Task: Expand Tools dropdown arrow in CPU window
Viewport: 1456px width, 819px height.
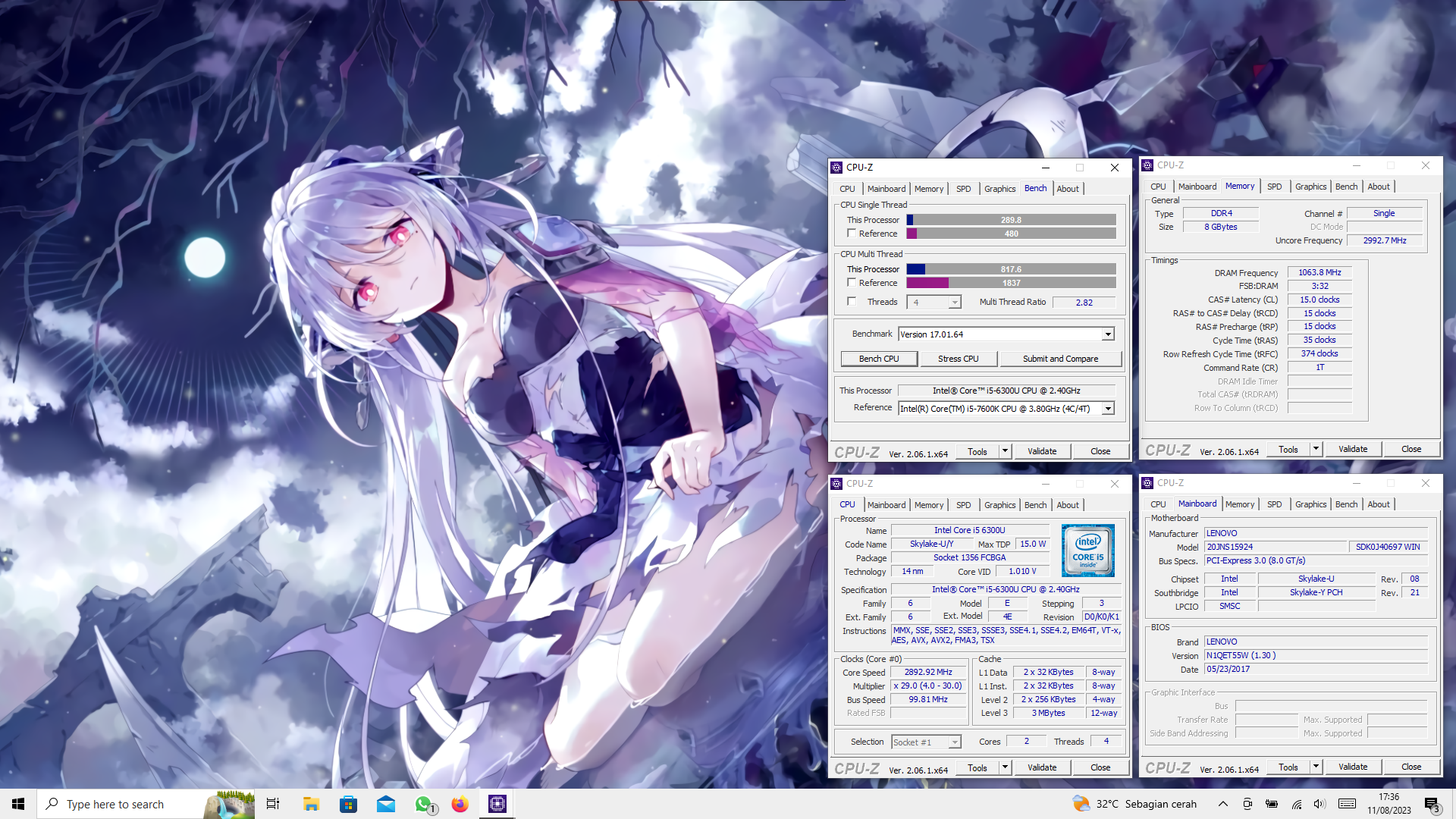Action: pos(1006,767)
